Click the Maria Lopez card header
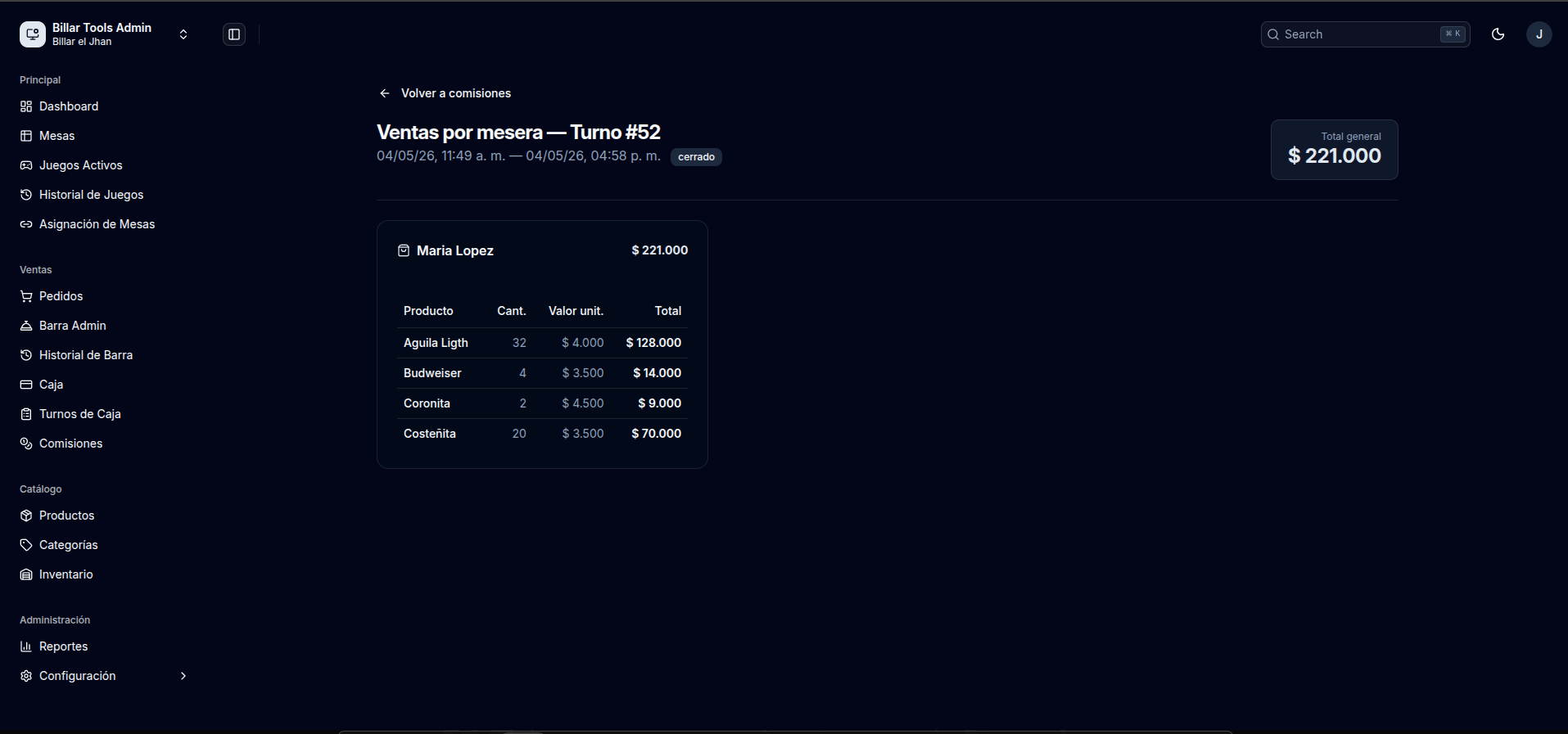 click(542, 250)
